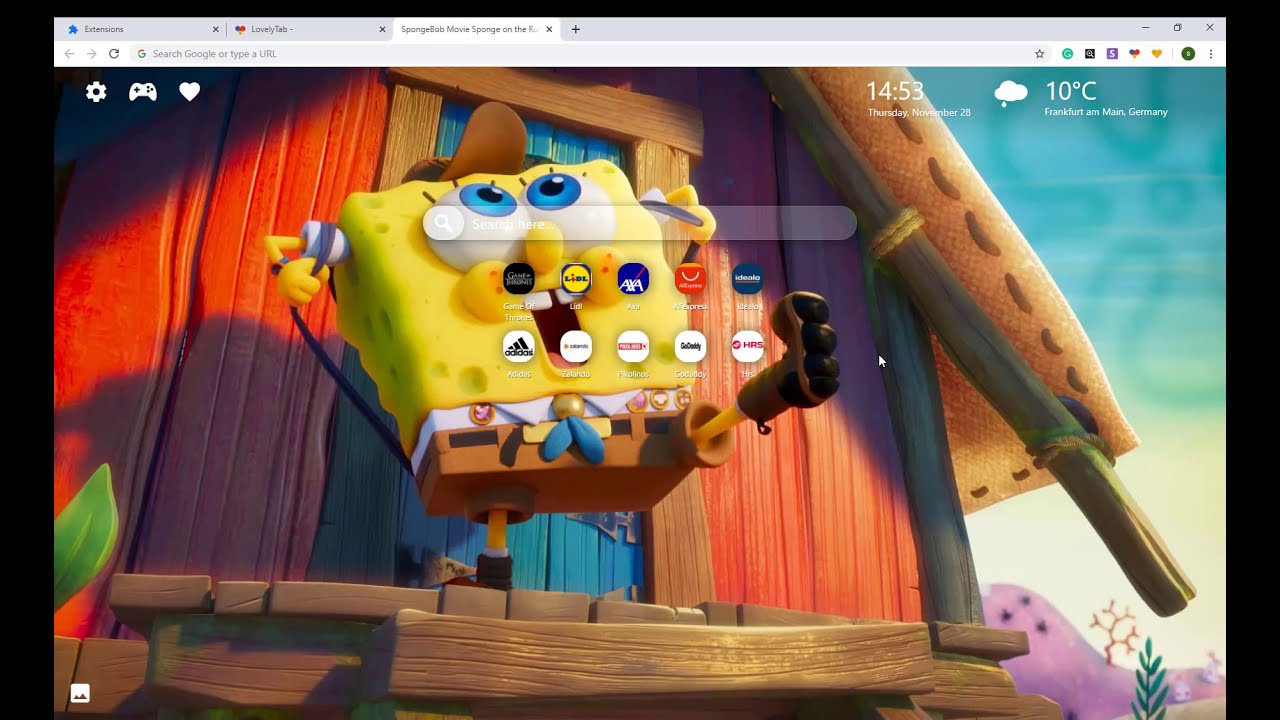Open the Adidas shortcut
1280x720 pixels.
519,347
